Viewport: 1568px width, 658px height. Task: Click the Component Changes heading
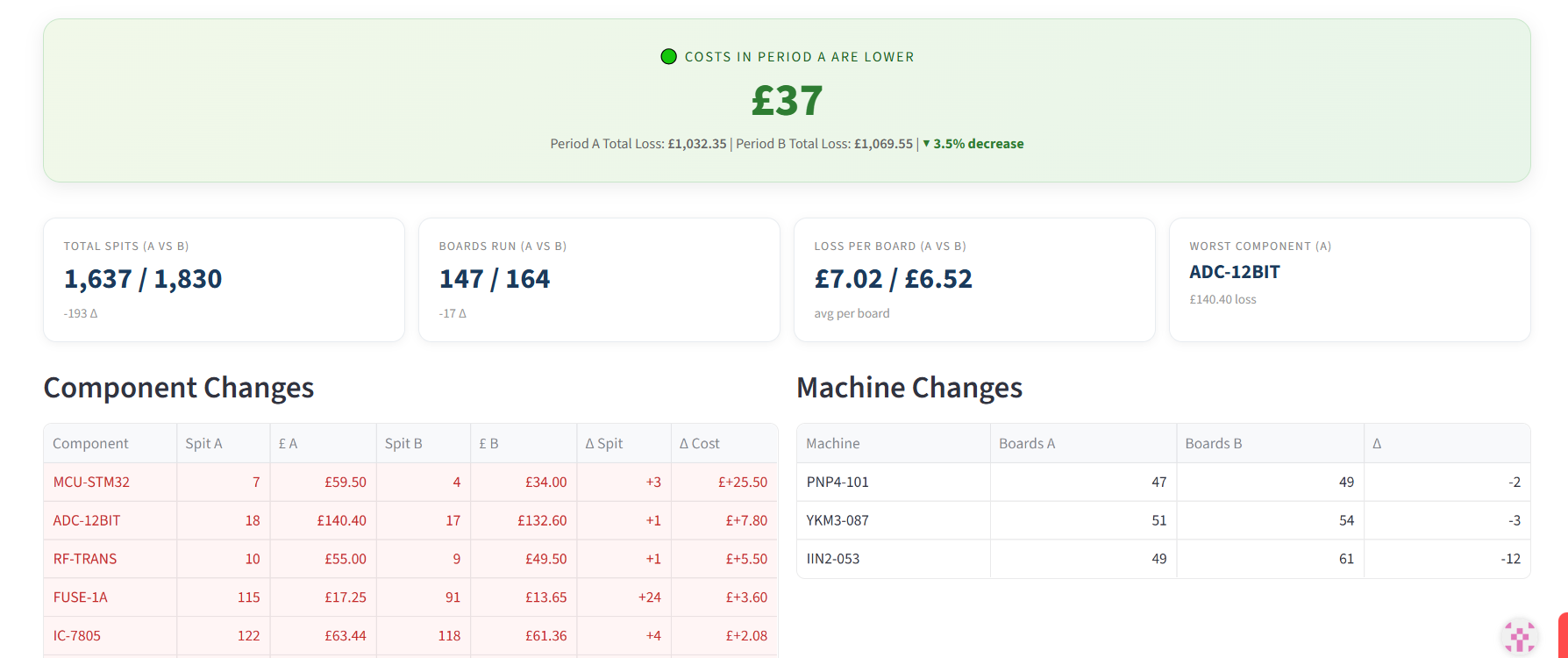179,388
